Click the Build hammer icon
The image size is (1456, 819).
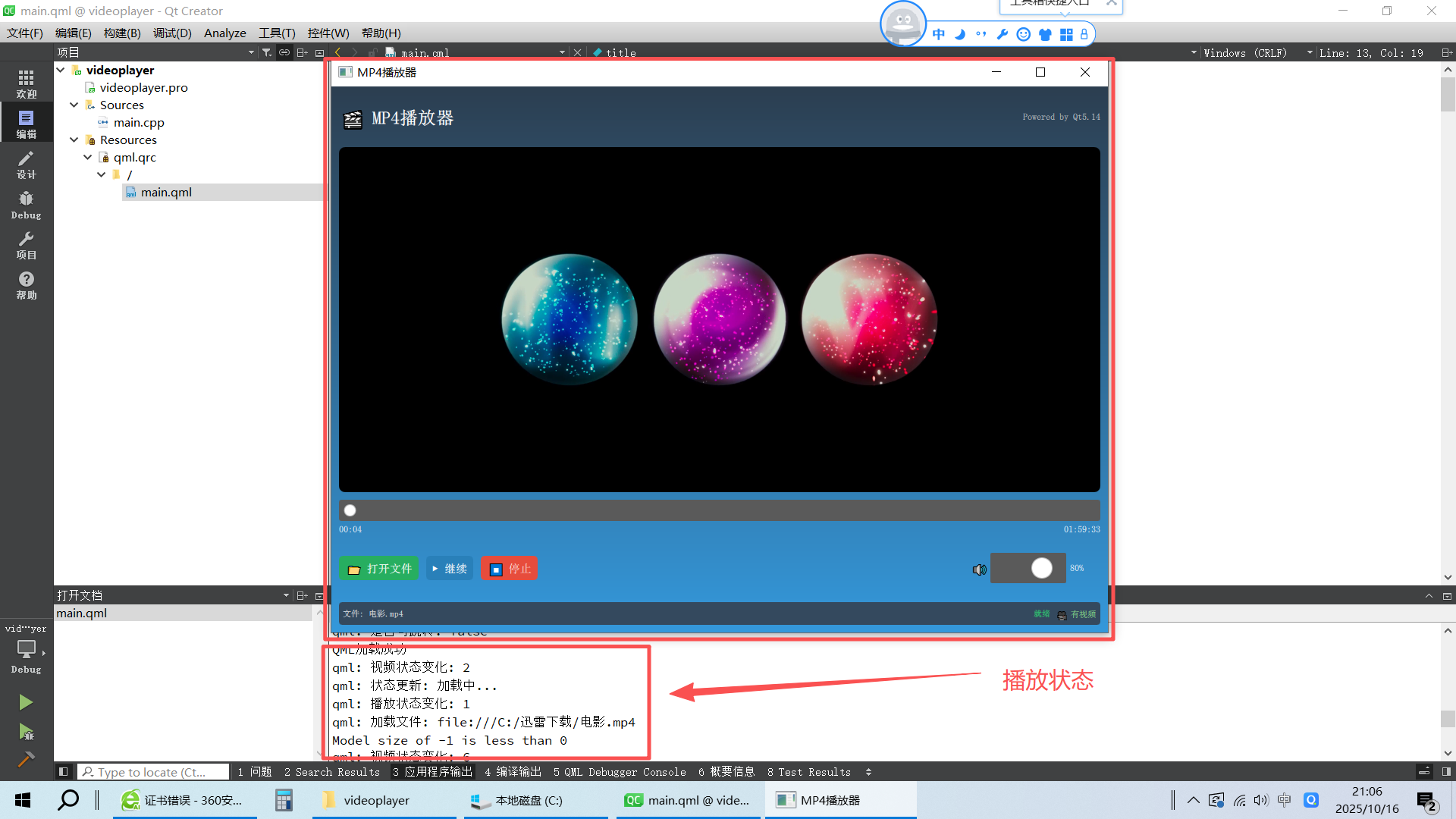click(26, 759)
